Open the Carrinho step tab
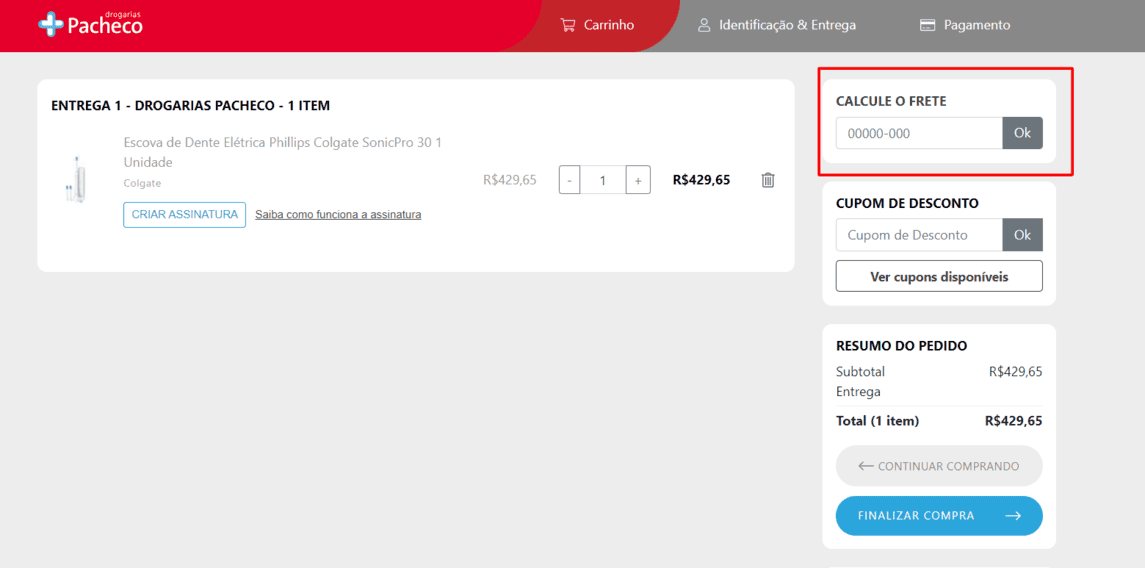This screenshot has width=1145, height=568. [597, 25]
